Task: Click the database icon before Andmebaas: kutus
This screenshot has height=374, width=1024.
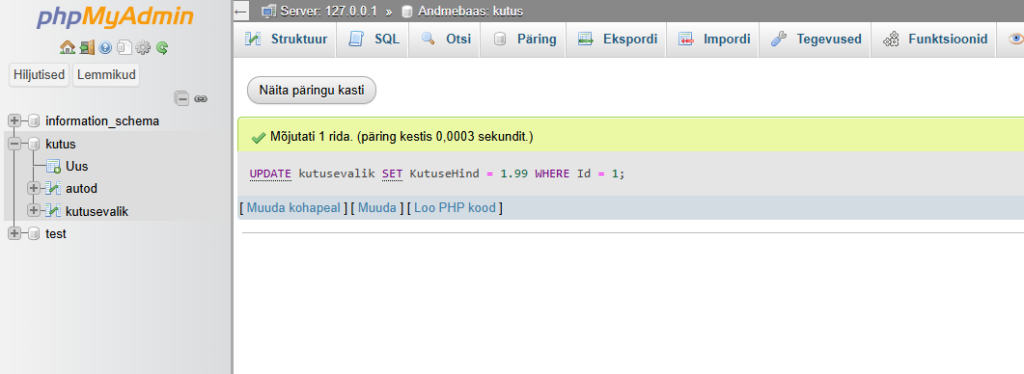Action: 408,11
